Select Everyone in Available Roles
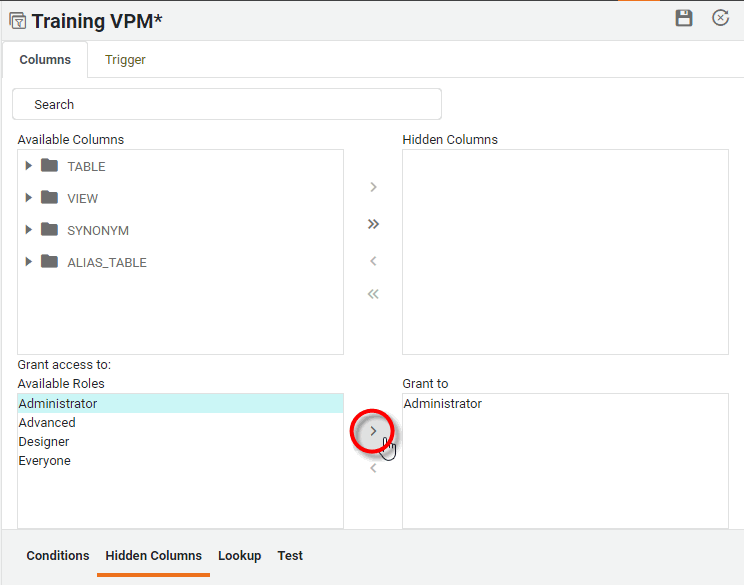Screen dimensions: 744x585 (x=45, y=461)
